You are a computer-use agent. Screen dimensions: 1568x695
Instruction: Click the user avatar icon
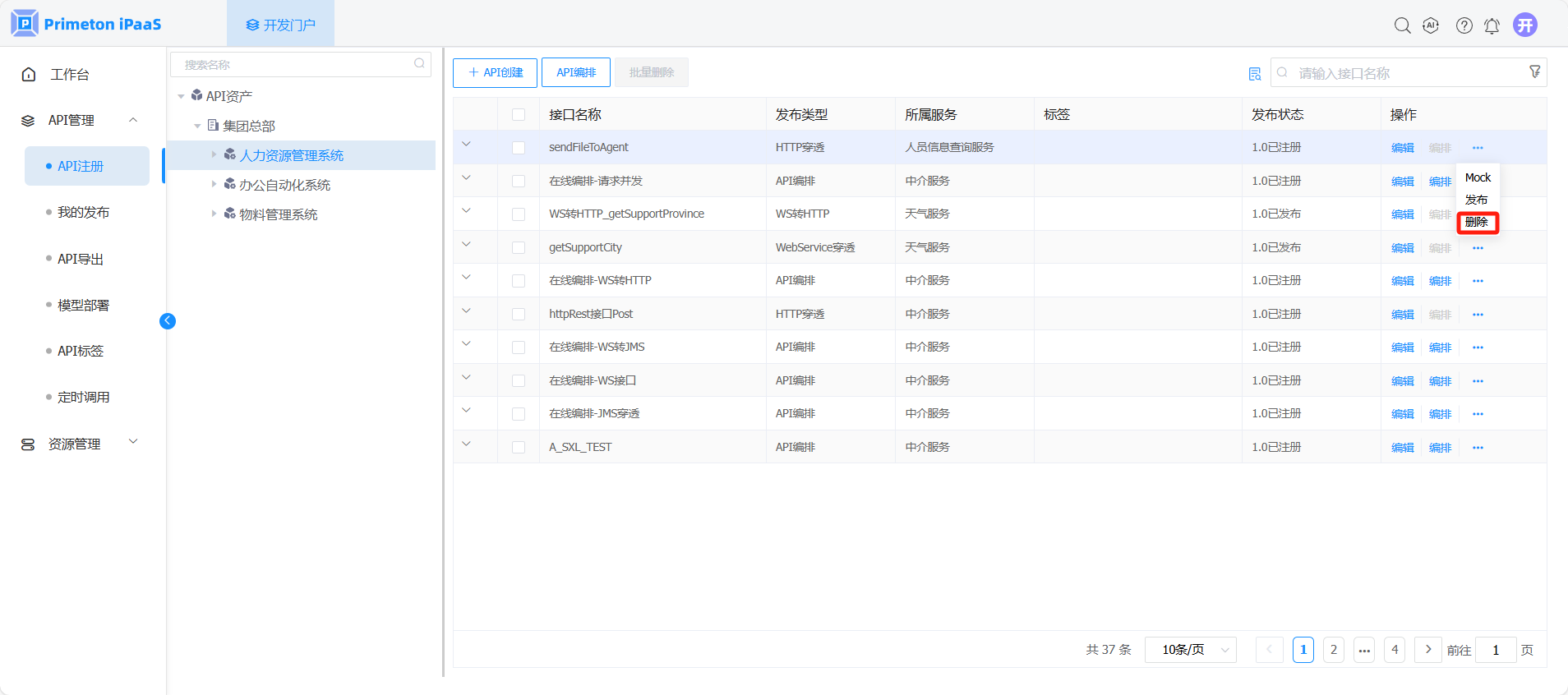coord(1525,25)
